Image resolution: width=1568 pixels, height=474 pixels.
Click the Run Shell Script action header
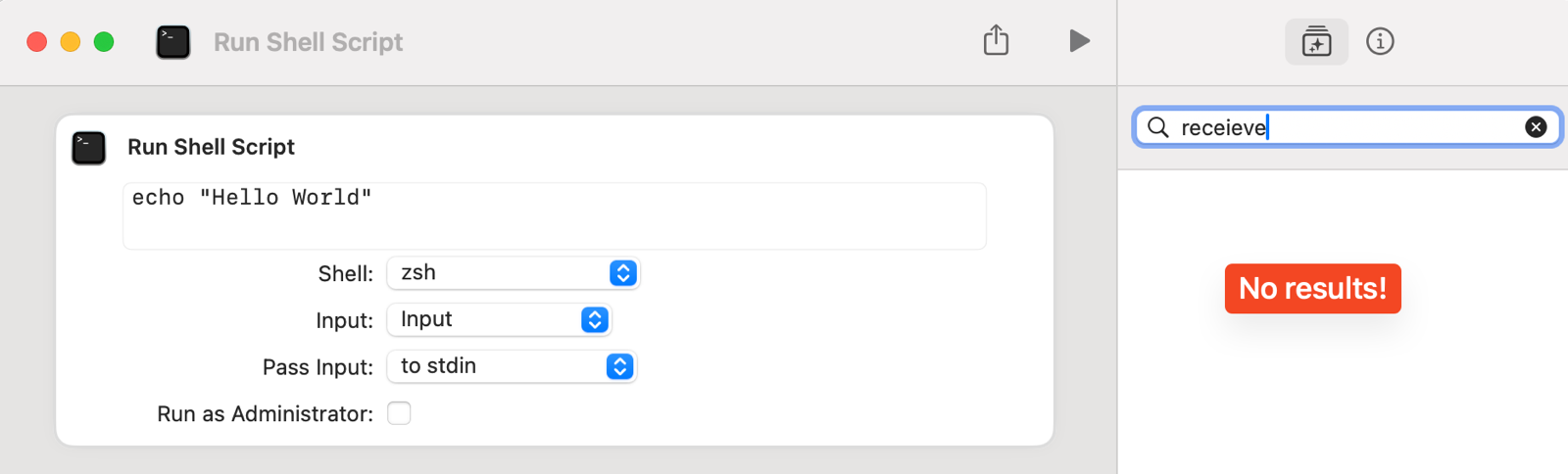point(211,147)
